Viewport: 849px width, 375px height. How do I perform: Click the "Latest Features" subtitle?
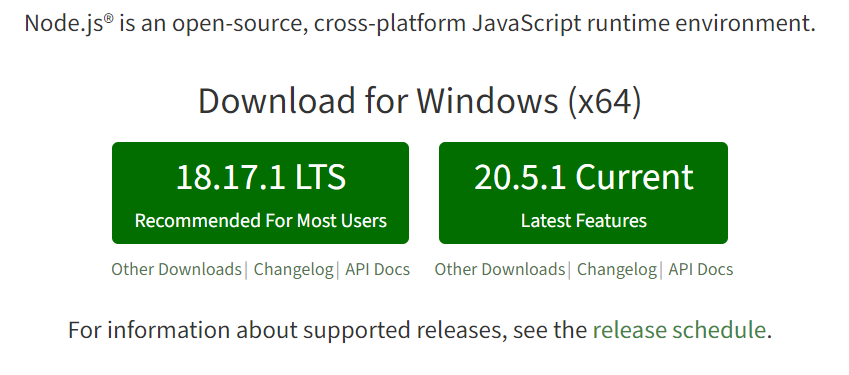584,221
